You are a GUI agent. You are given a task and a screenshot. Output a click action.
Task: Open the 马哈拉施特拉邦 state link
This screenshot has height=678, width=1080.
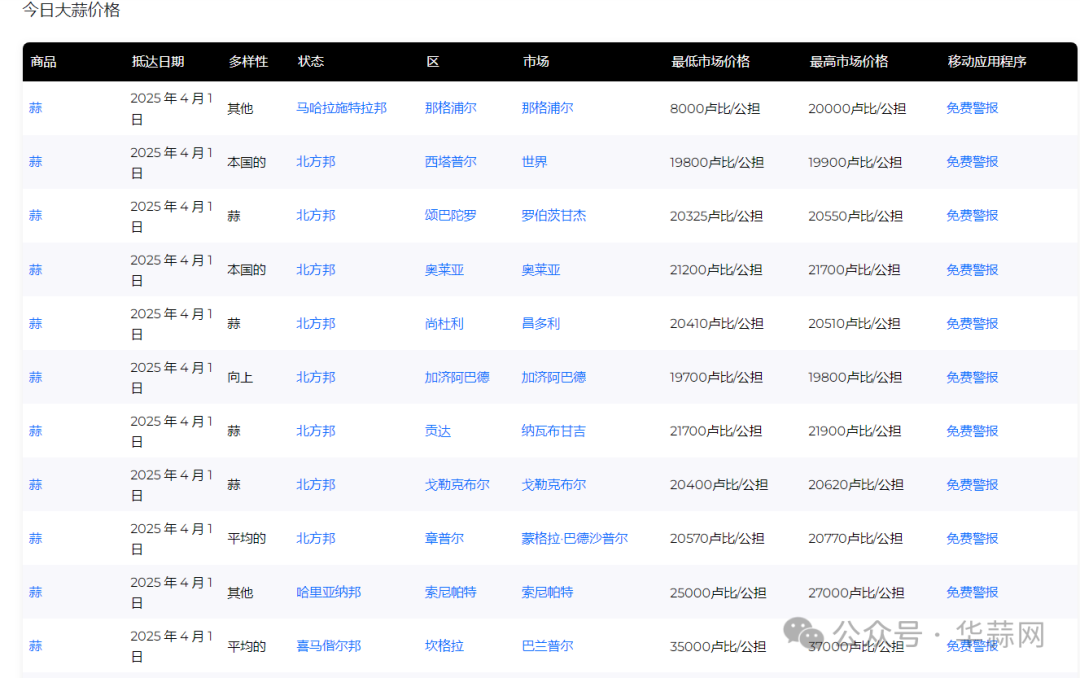click(x=341, y=108)
